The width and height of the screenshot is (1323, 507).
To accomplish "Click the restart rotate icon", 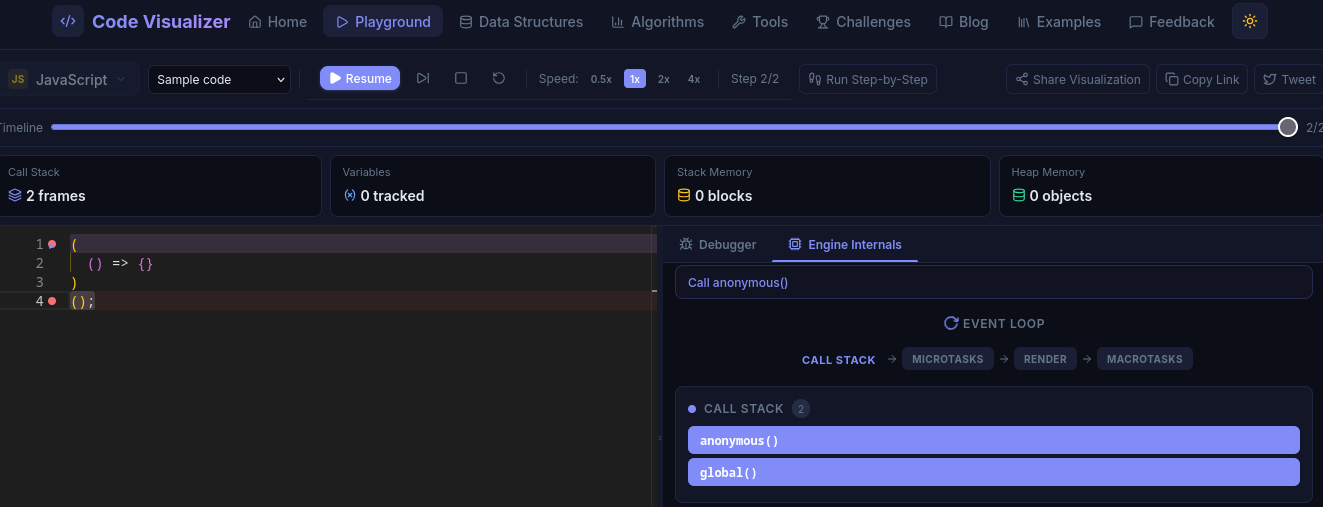I will click(x=499, y=78).
